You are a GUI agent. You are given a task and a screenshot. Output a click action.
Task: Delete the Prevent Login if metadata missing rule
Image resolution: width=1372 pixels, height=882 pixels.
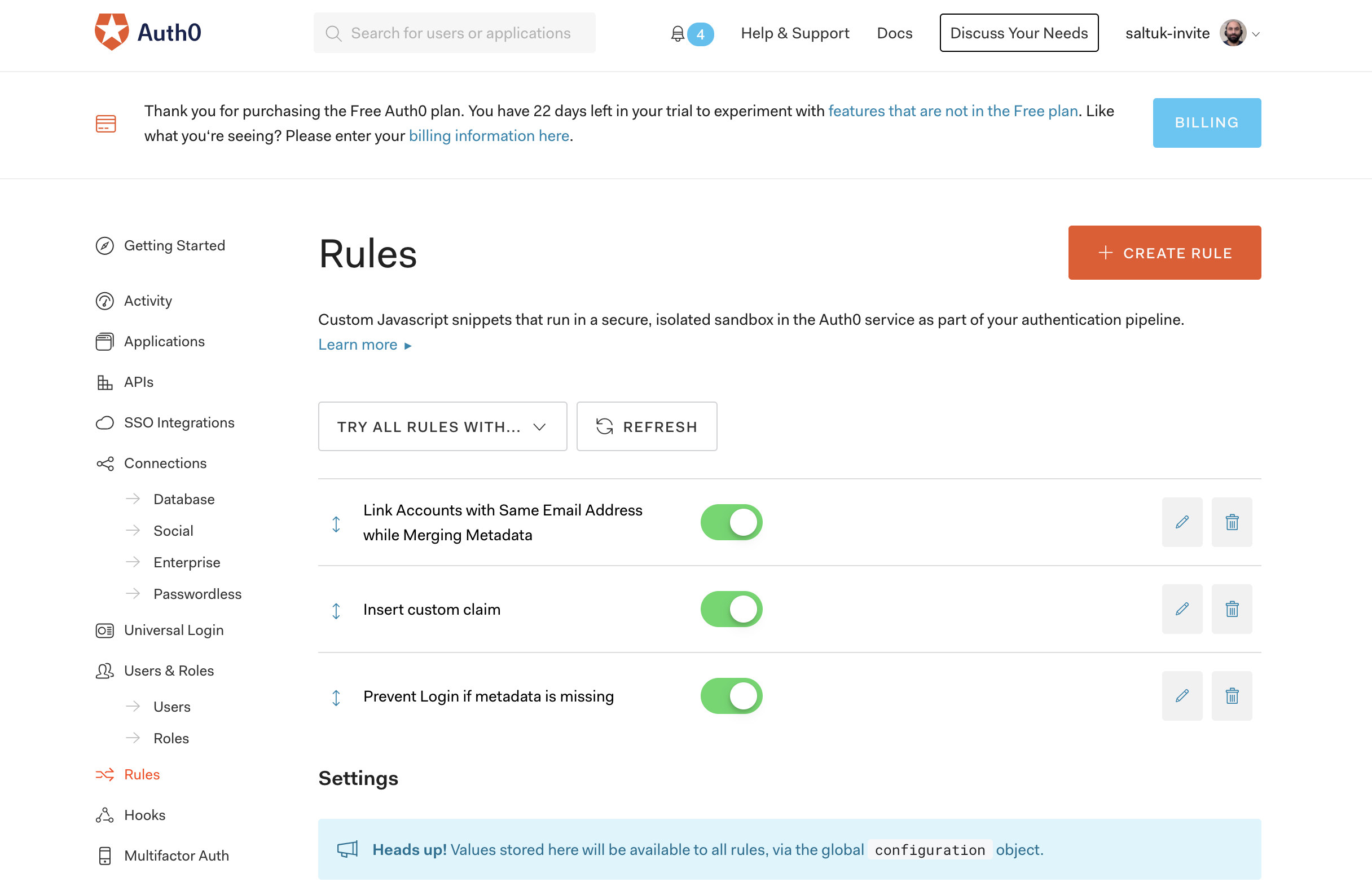(x=1232, y=696)
